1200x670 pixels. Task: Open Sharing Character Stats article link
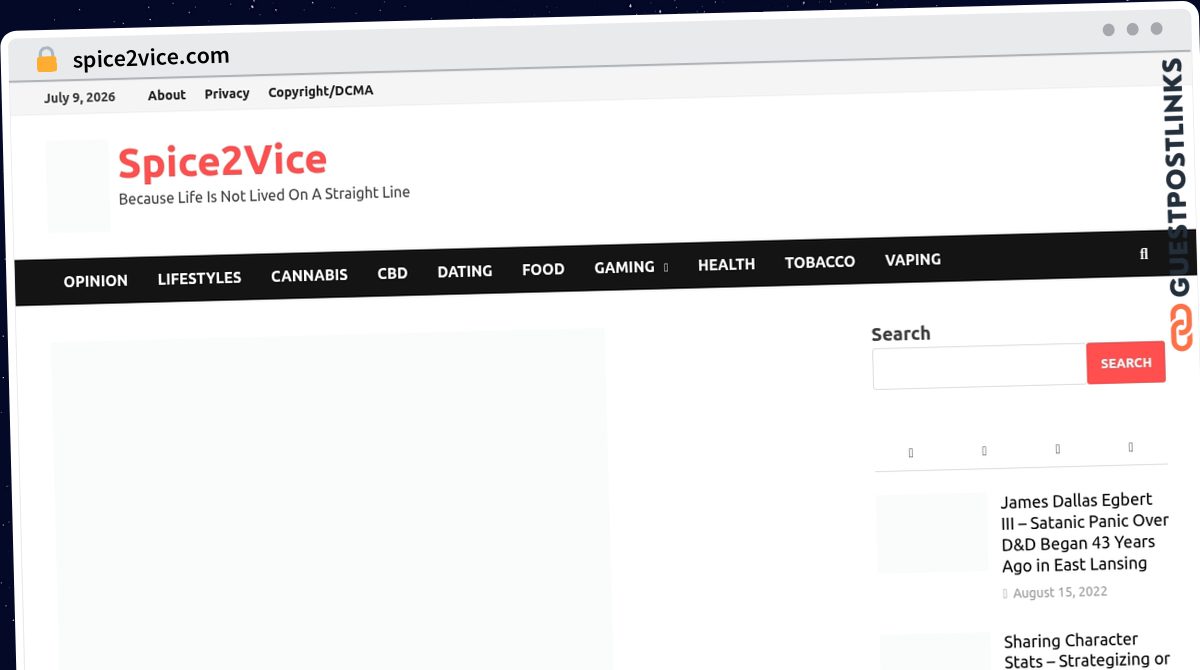point(1087,650)
